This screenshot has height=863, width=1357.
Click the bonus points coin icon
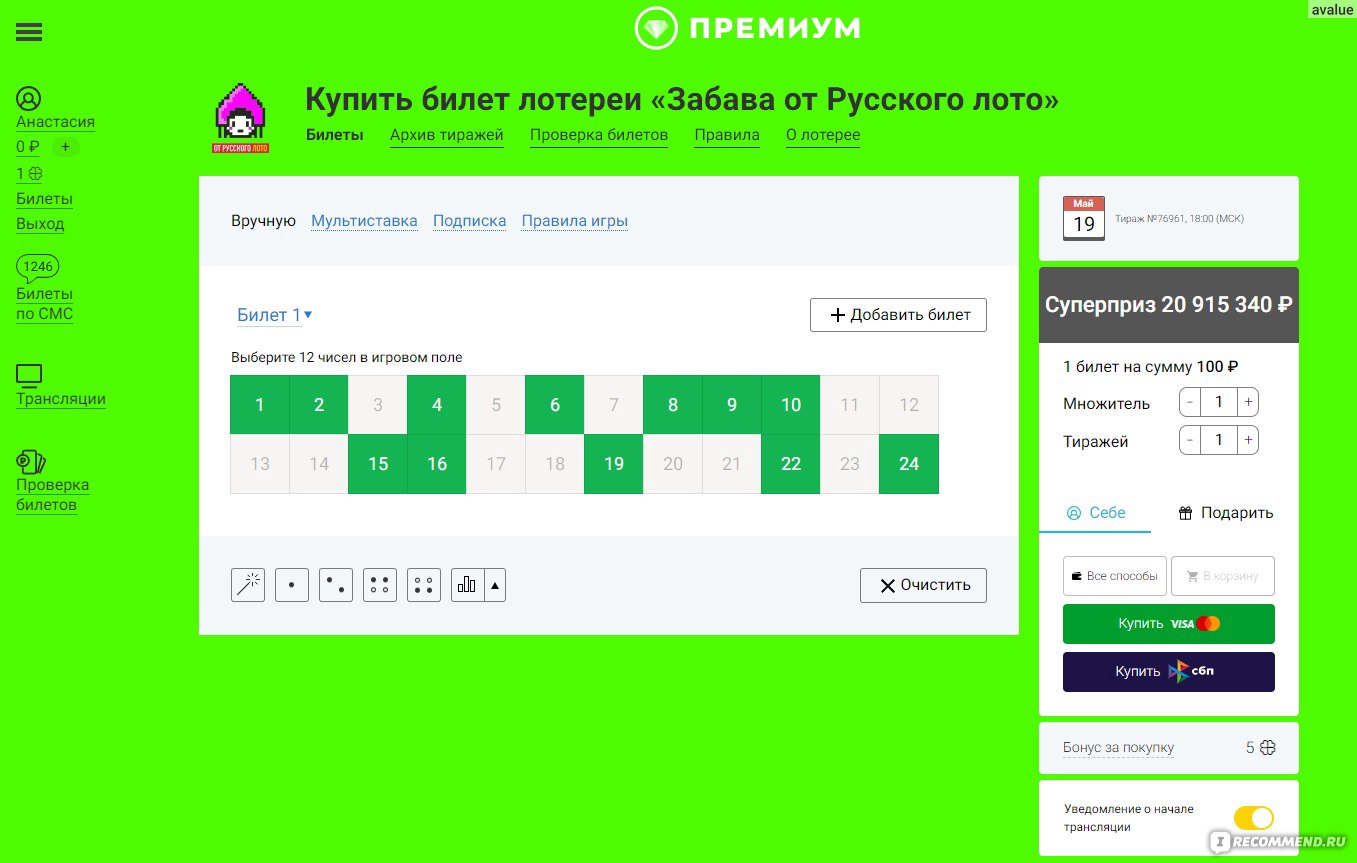tap(1268, 747)
